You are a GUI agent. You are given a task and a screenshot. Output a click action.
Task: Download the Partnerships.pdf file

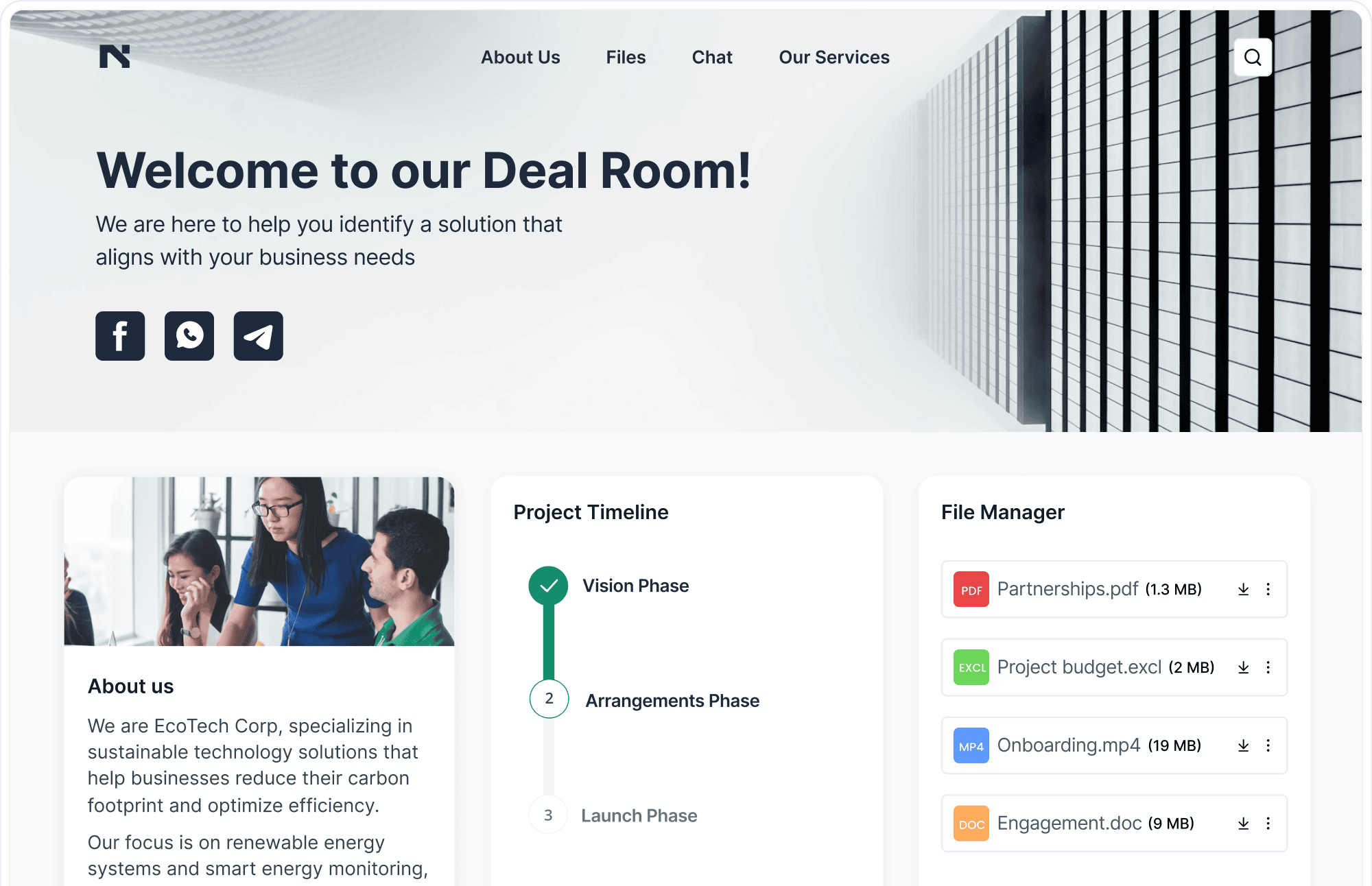click(1242, 589)
